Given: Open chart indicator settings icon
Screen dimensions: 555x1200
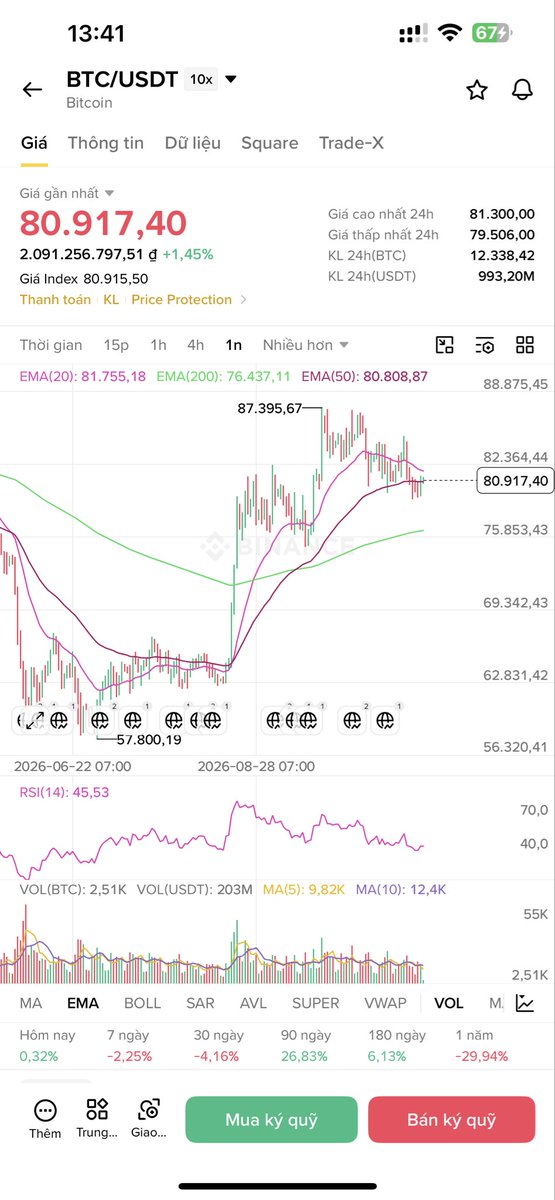Looking at the screenshot, I should pyautogui.click(x=485, y=345).
